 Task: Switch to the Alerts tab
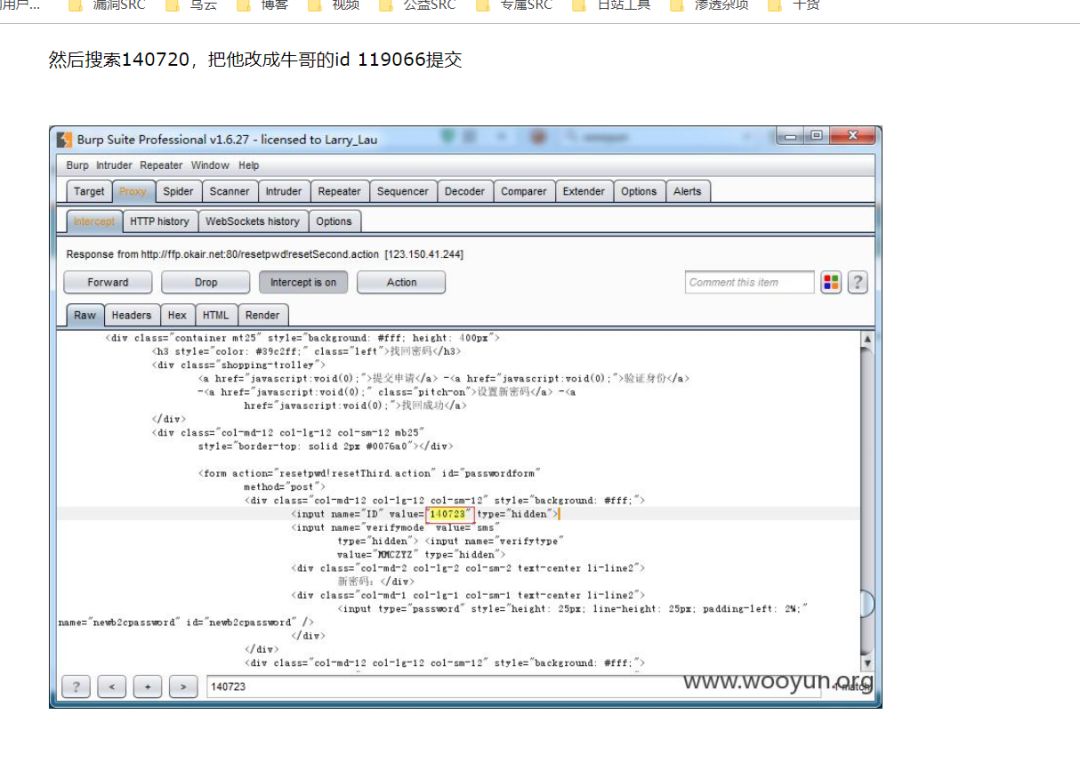pyautogui.click(x=687, y=191)
